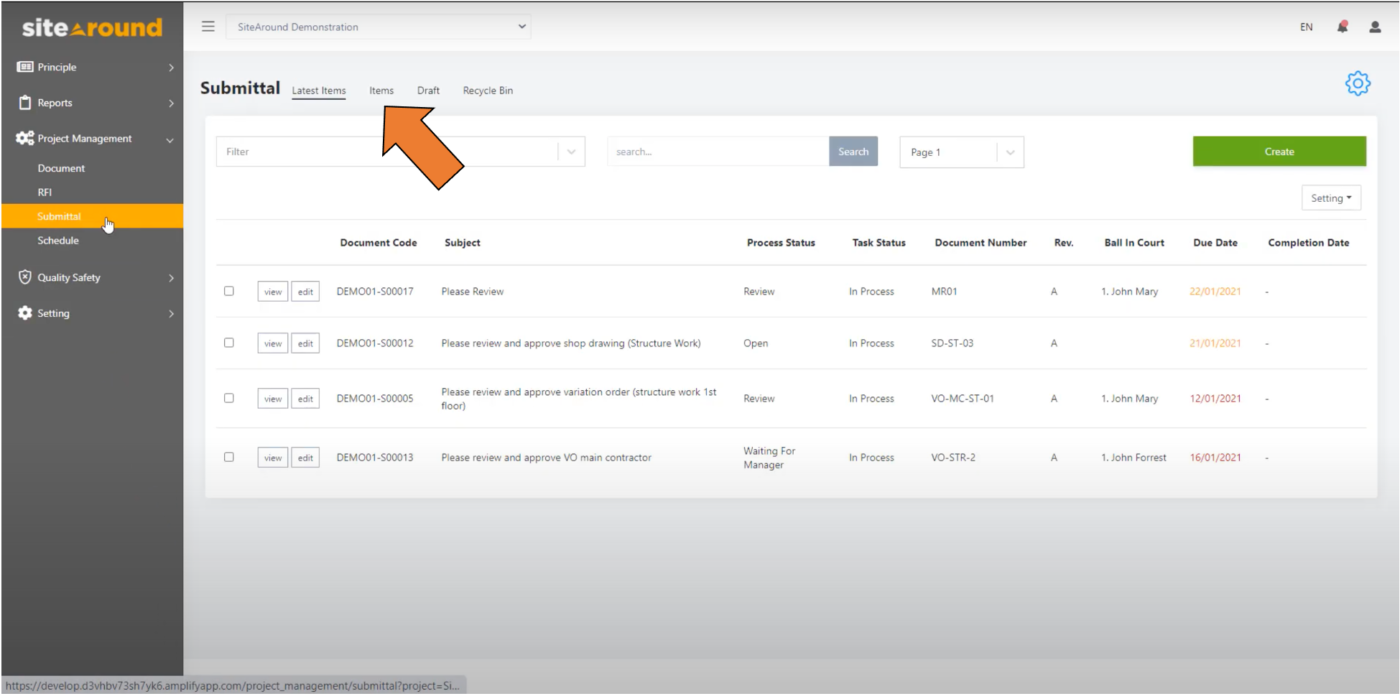Tick the checkbox for DEMO01-S00012
This screenshot has height=694, width=1400.
coord(229,343)
